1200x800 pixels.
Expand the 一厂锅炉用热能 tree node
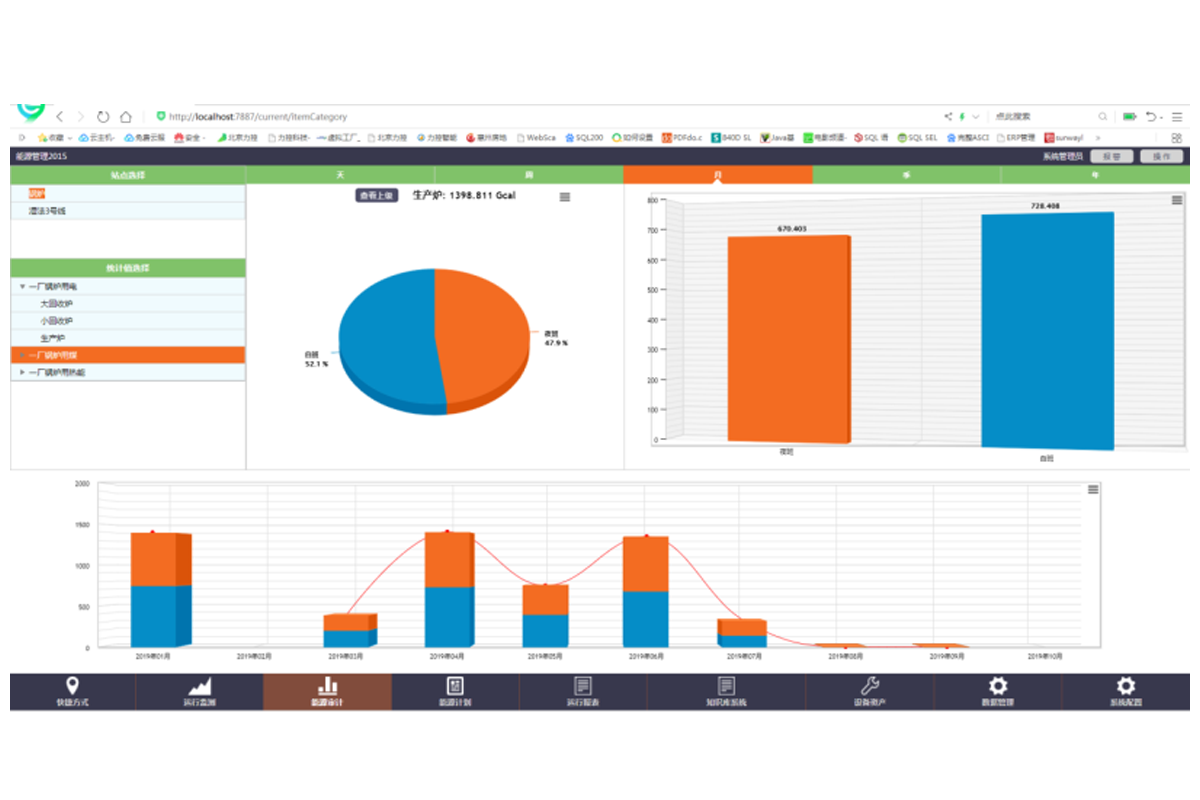(x=22, y=372)
